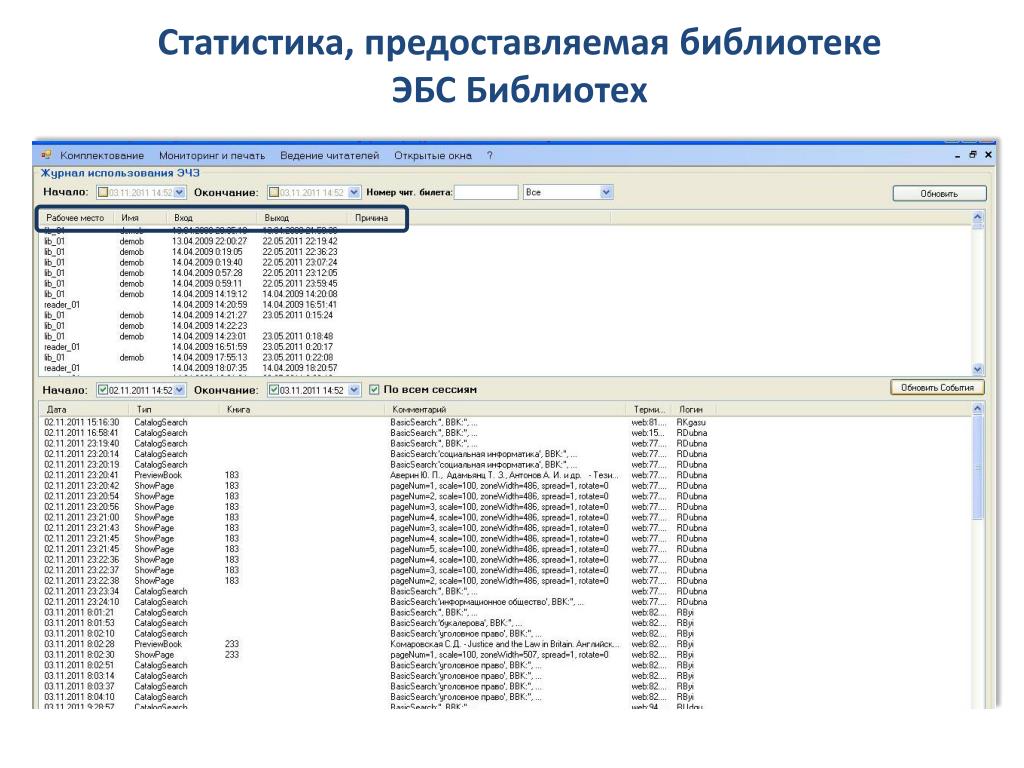Click the Терми... column header
This screenshot has height=768, width=1024.
pos(649,409)
